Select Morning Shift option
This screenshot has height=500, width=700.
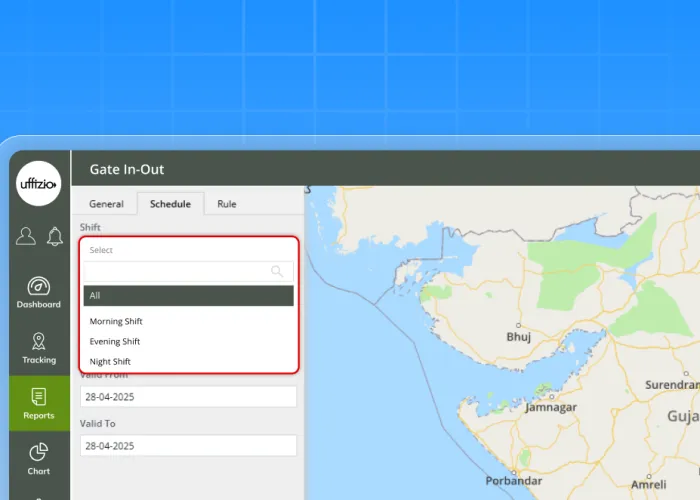coord(116,322)
